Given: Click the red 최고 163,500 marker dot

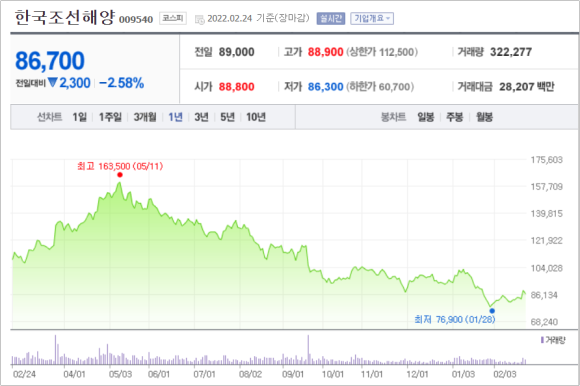Looking at the screenshot, I should pyautogui.click(x=119, y=175).
